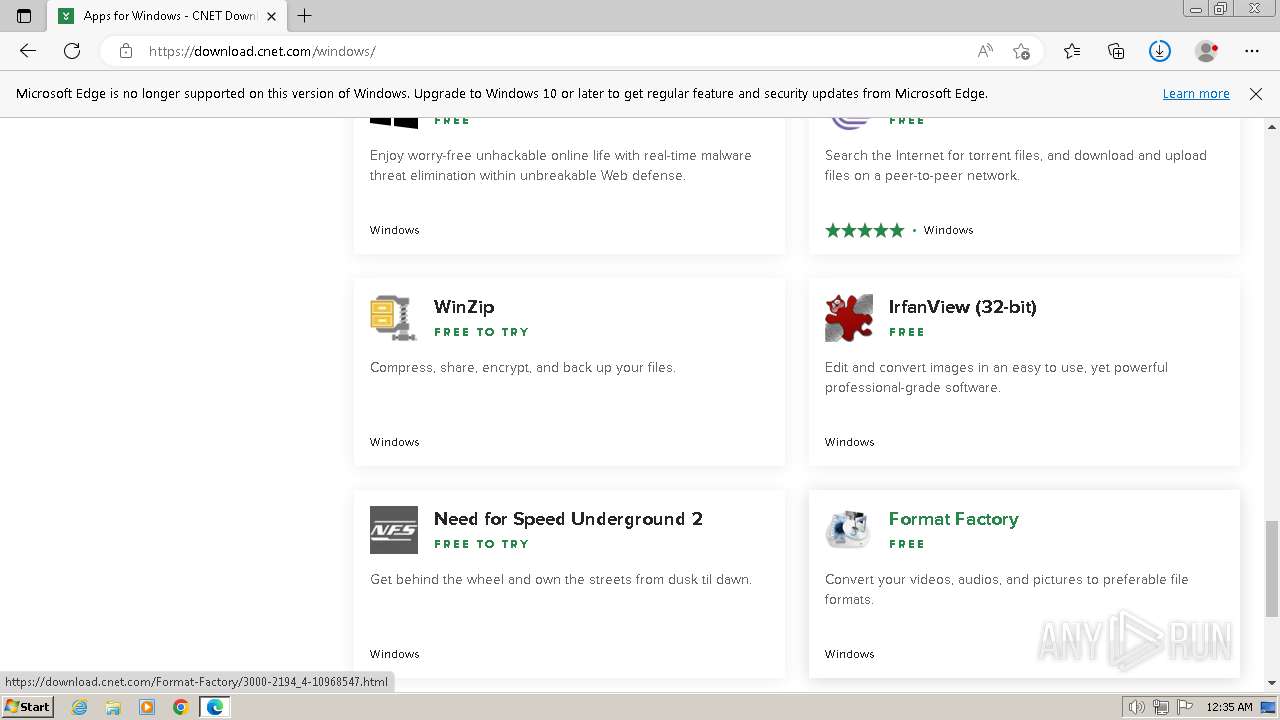Screen dimensions: 1280x720
Task: Click the NFS game icon
Action: tap(394, 530)
